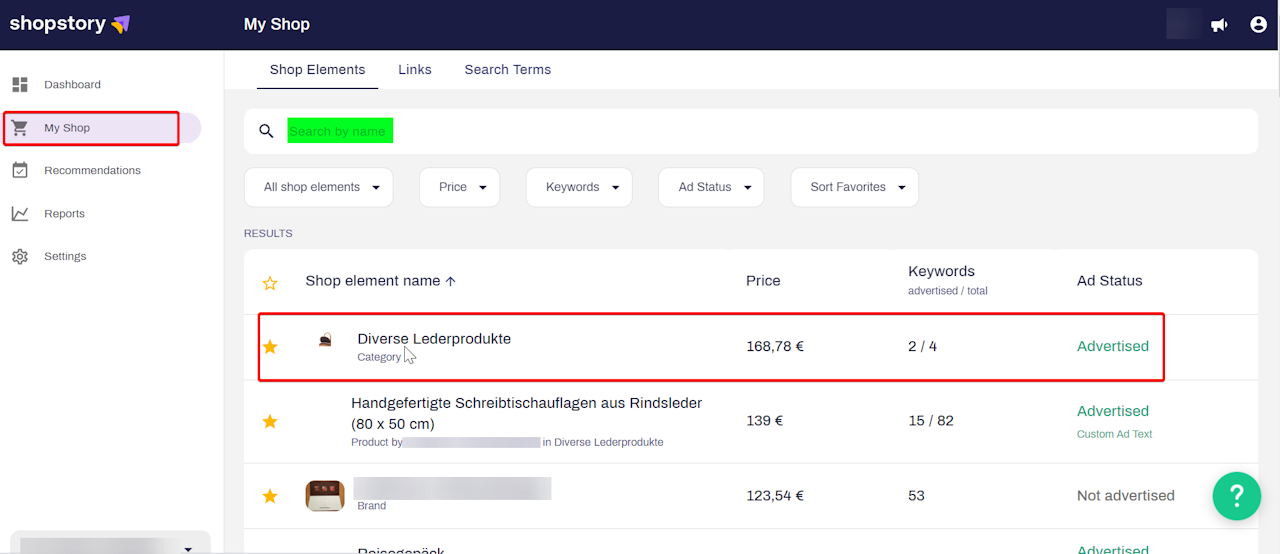Click the Settings gear icon
Viewport: 1280px width, 554px height.
coord(20,257)
